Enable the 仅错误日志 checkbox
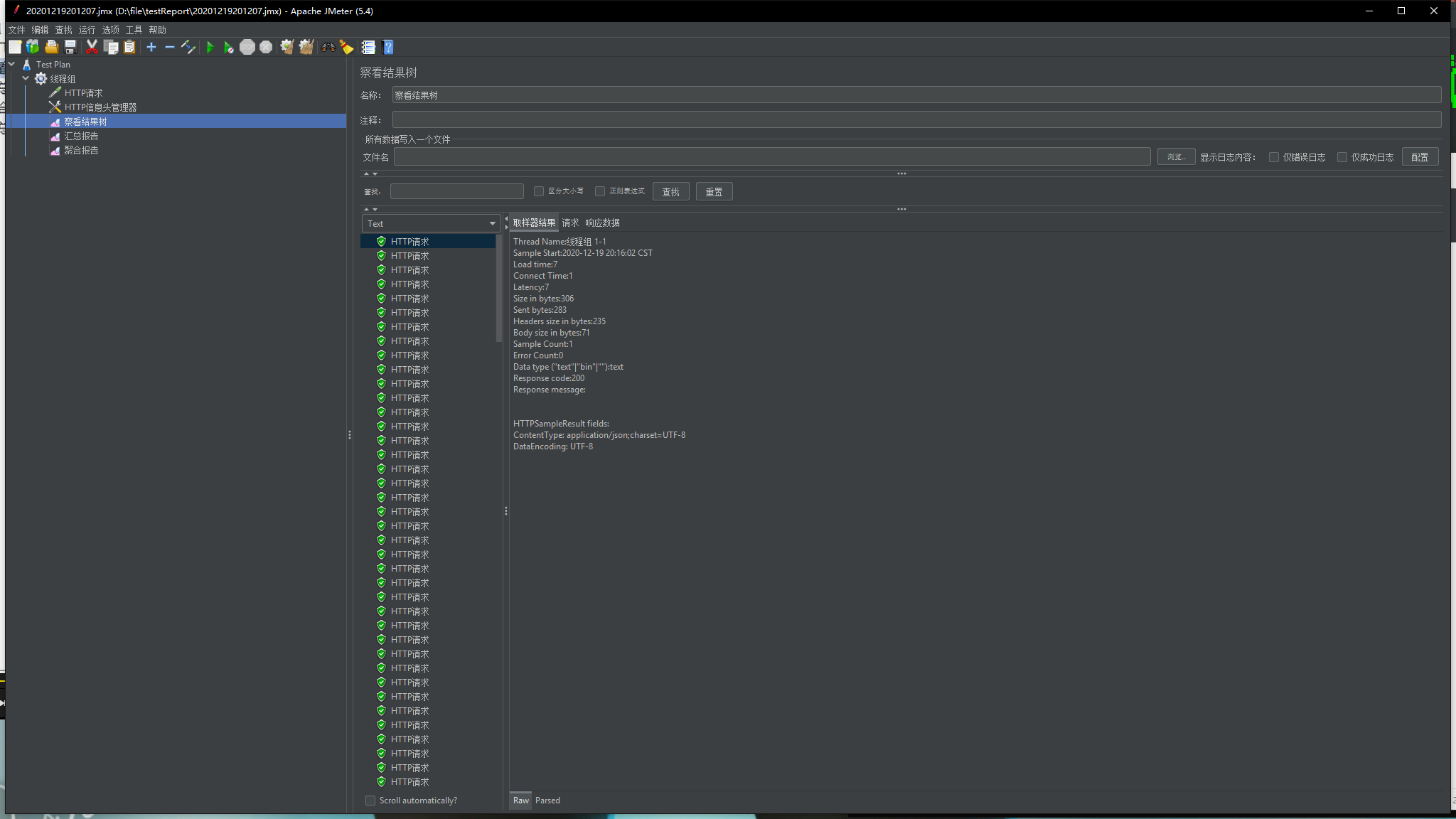1456x819 pixels. click(1274, 157)
